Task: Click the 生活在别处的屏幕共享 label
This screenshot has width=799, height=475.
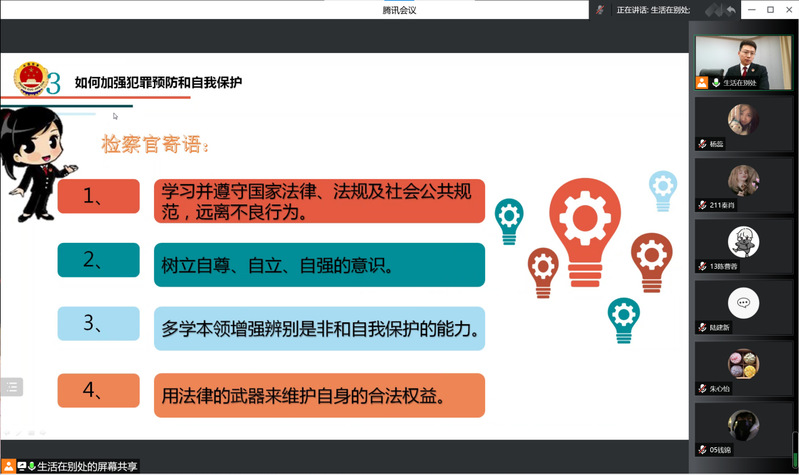Action: 88,466
